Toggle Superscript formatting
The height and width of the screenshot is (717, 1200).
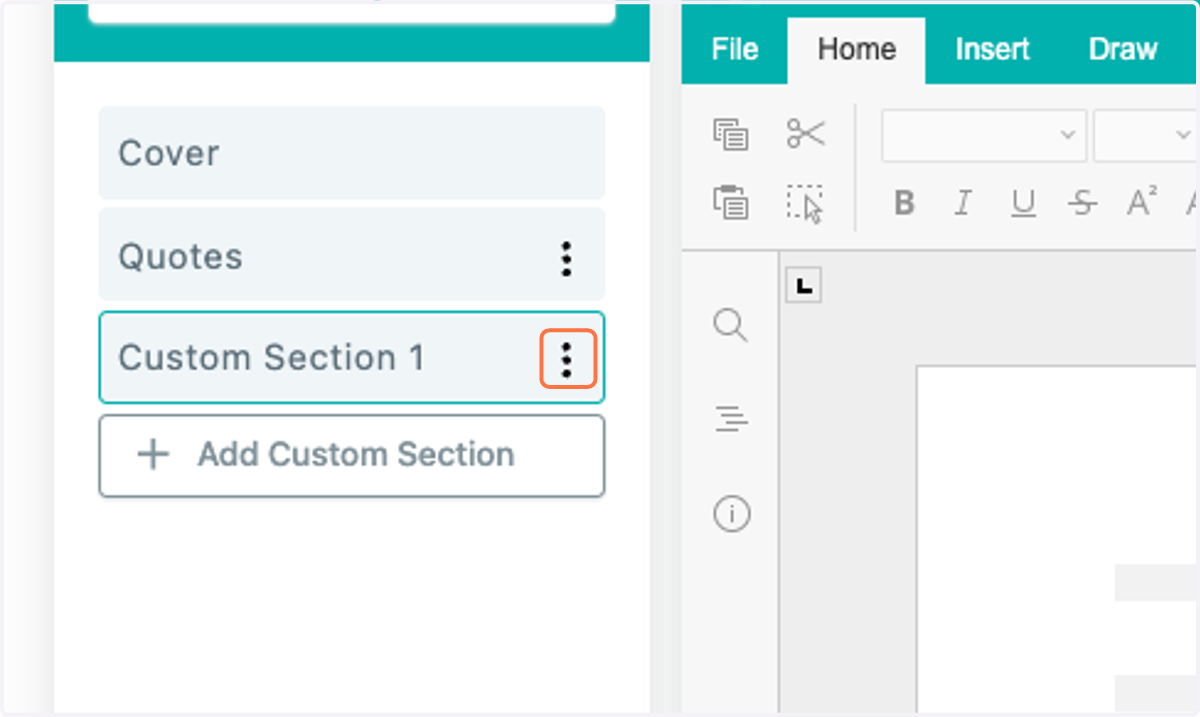coord(1141,203)
